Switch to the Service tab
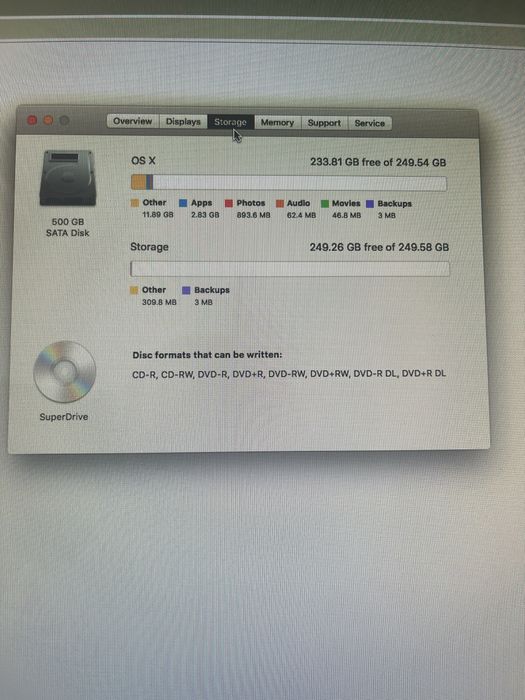The width and height of the screenshot is (525, 700). 370,123
